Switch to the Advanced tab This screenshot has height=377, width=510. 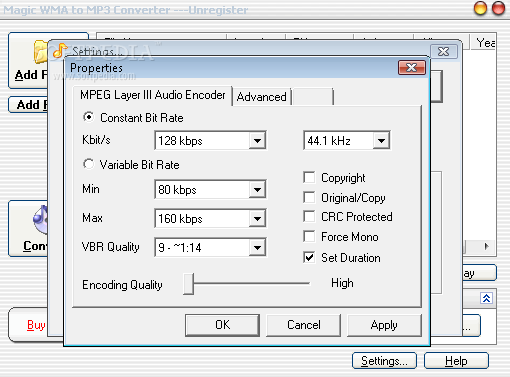(x=262, y=97)
